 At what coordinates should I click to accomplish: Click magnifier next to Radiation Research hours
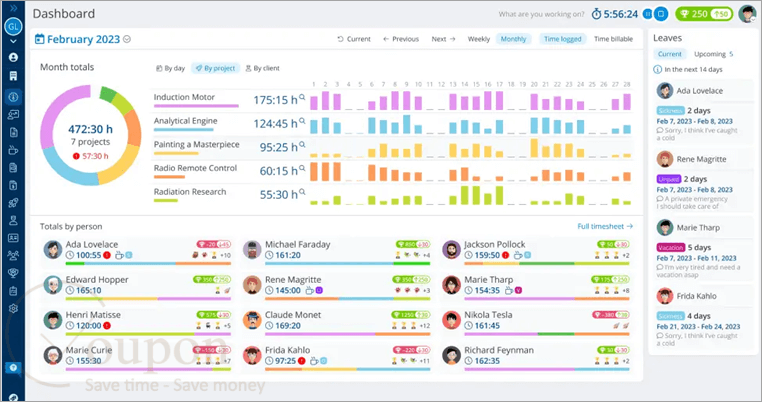[302, 192]
